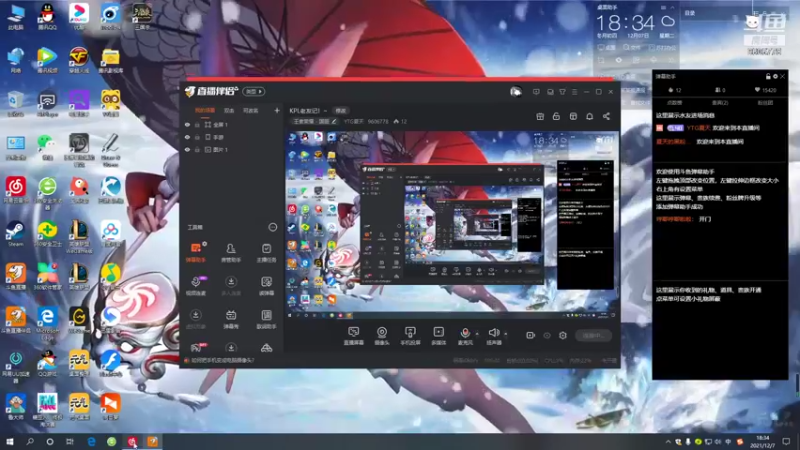Click the stream preview area
800x450 pixels.
(x=452, y=225)
